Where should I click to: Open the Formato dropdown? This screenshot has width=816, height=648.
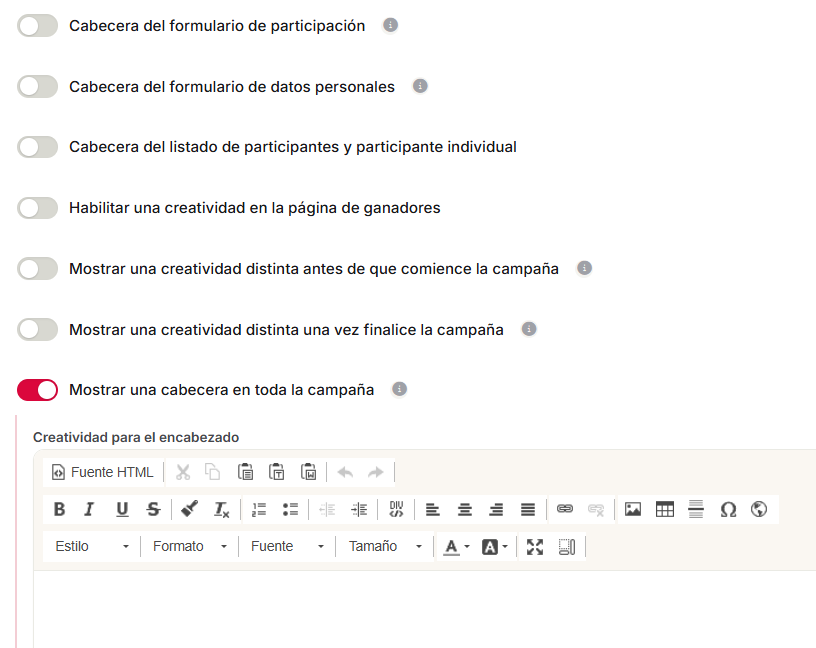point(189,547)
